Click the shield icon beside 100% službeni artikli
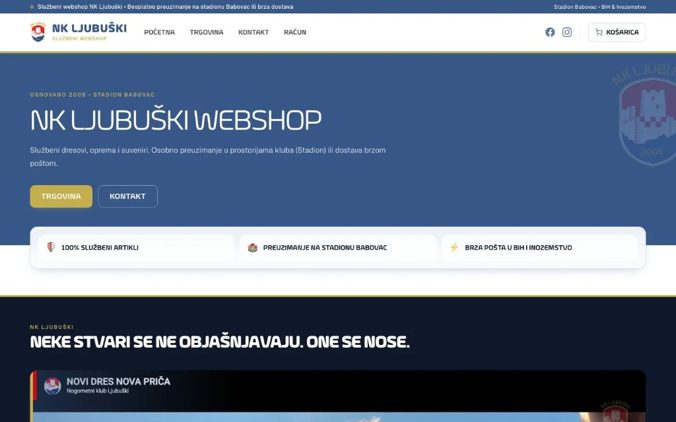The height and width of the screenshot is (422, 676). tap(51, 247)
